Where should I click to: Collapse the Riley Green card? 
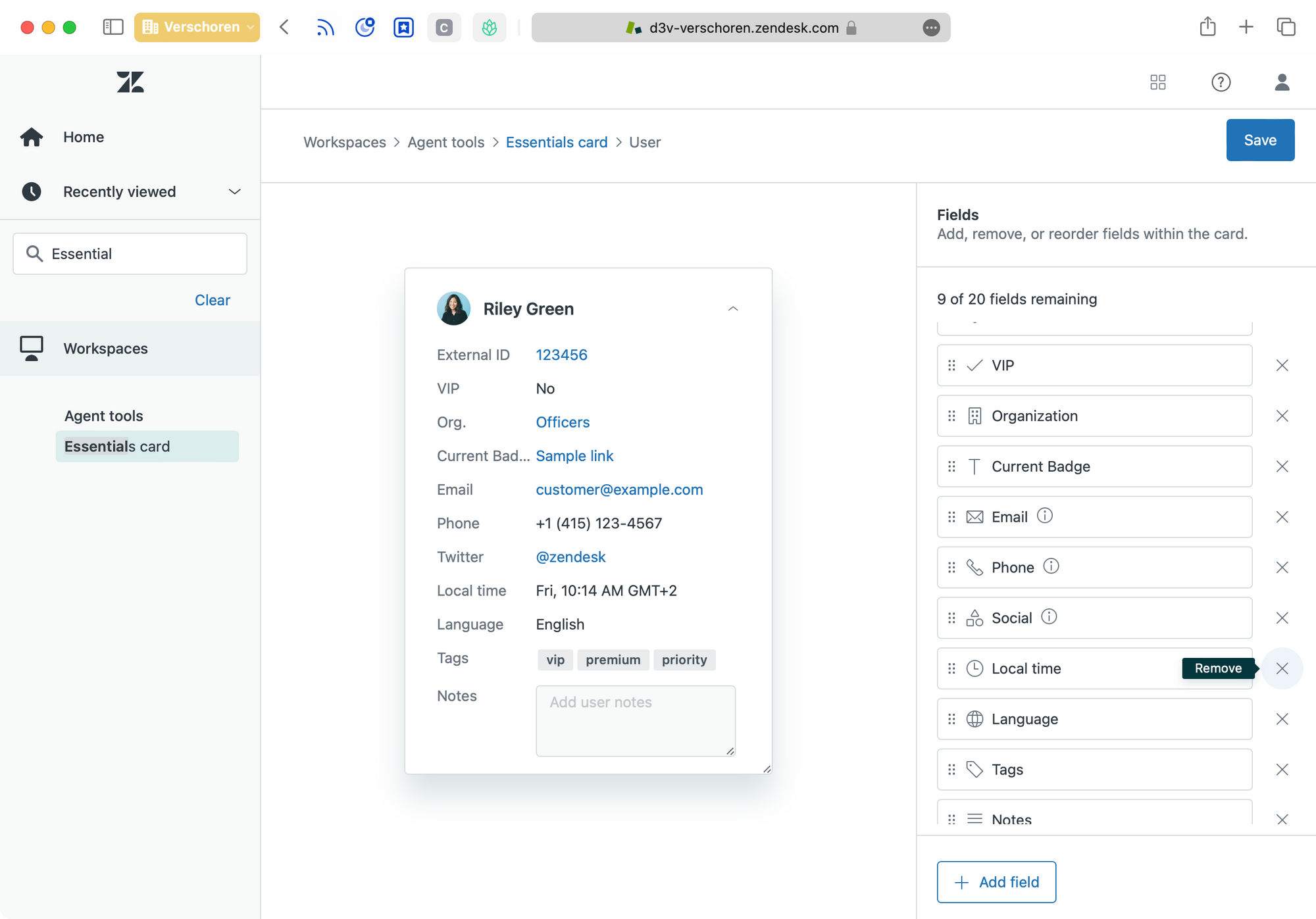click(x=733, y=309)
